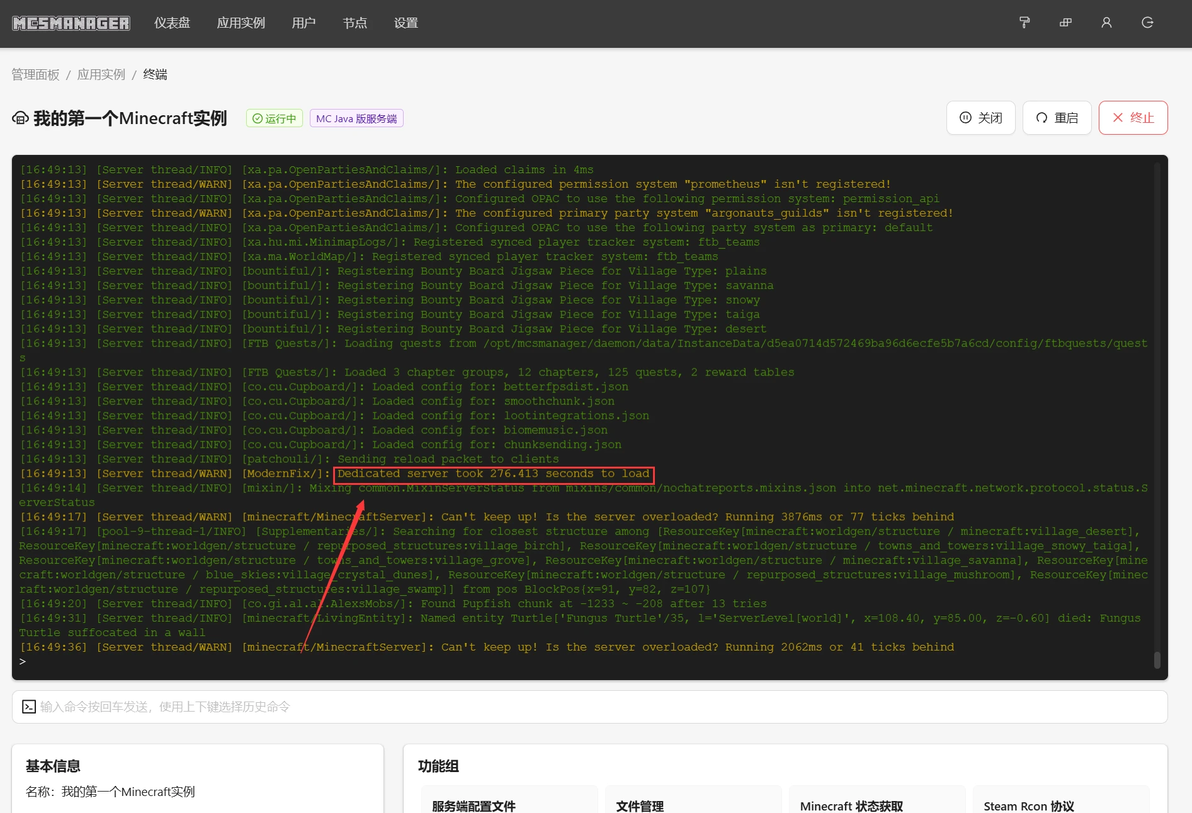This screenshot has height=813, width=1192.
Task: Click the instance cloud icon beside title
Action: coord(21,118)
